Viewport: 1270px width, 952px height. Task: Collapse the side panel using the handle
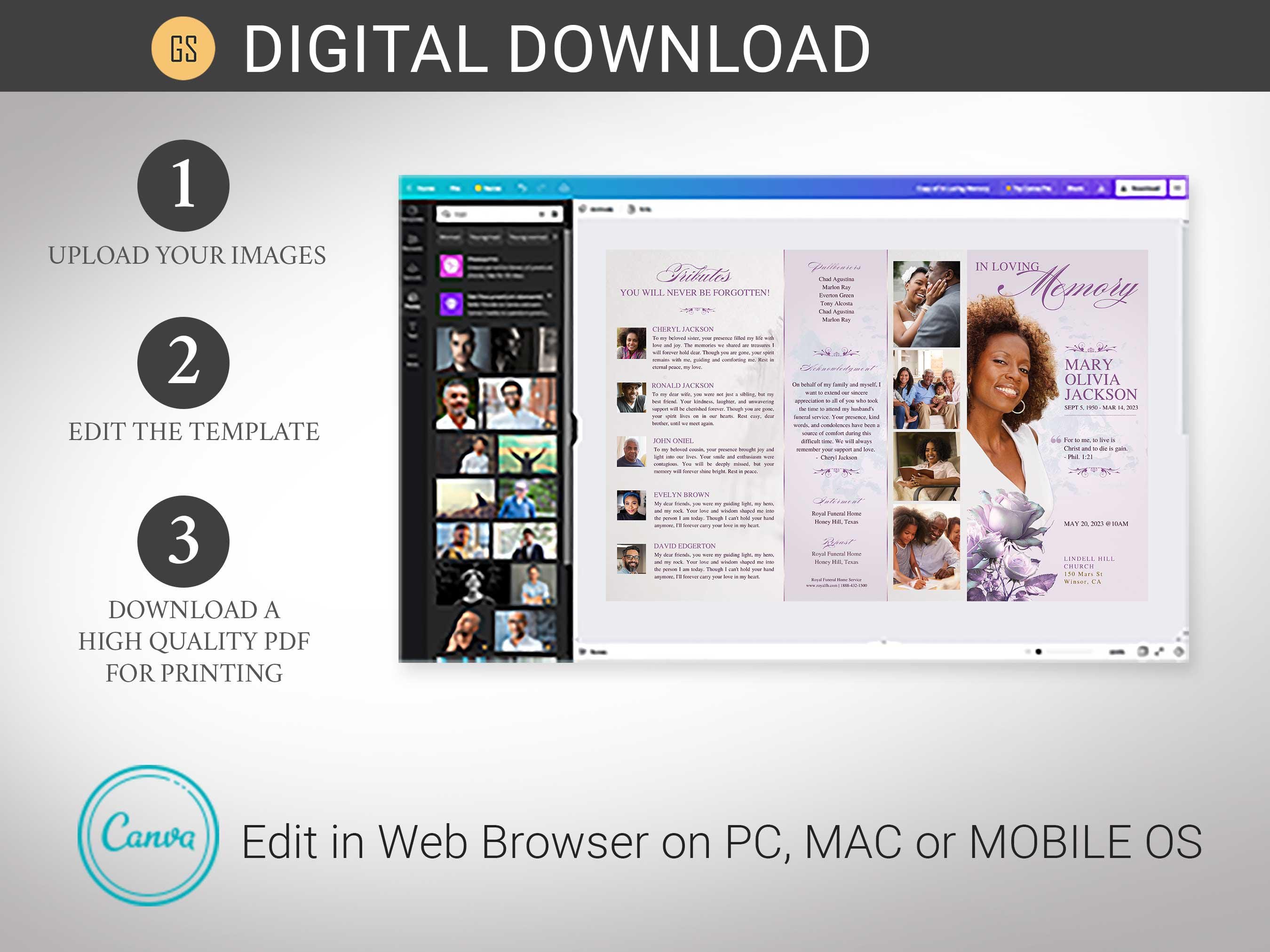tap(575, 428)
